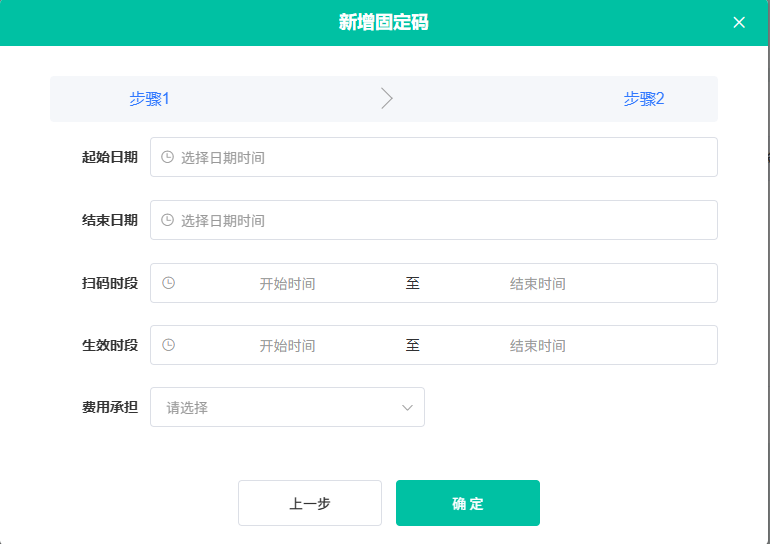The image size is (770, 544).
Task: Click the 至 separator in 生效时段
Action: pos(412,345)
